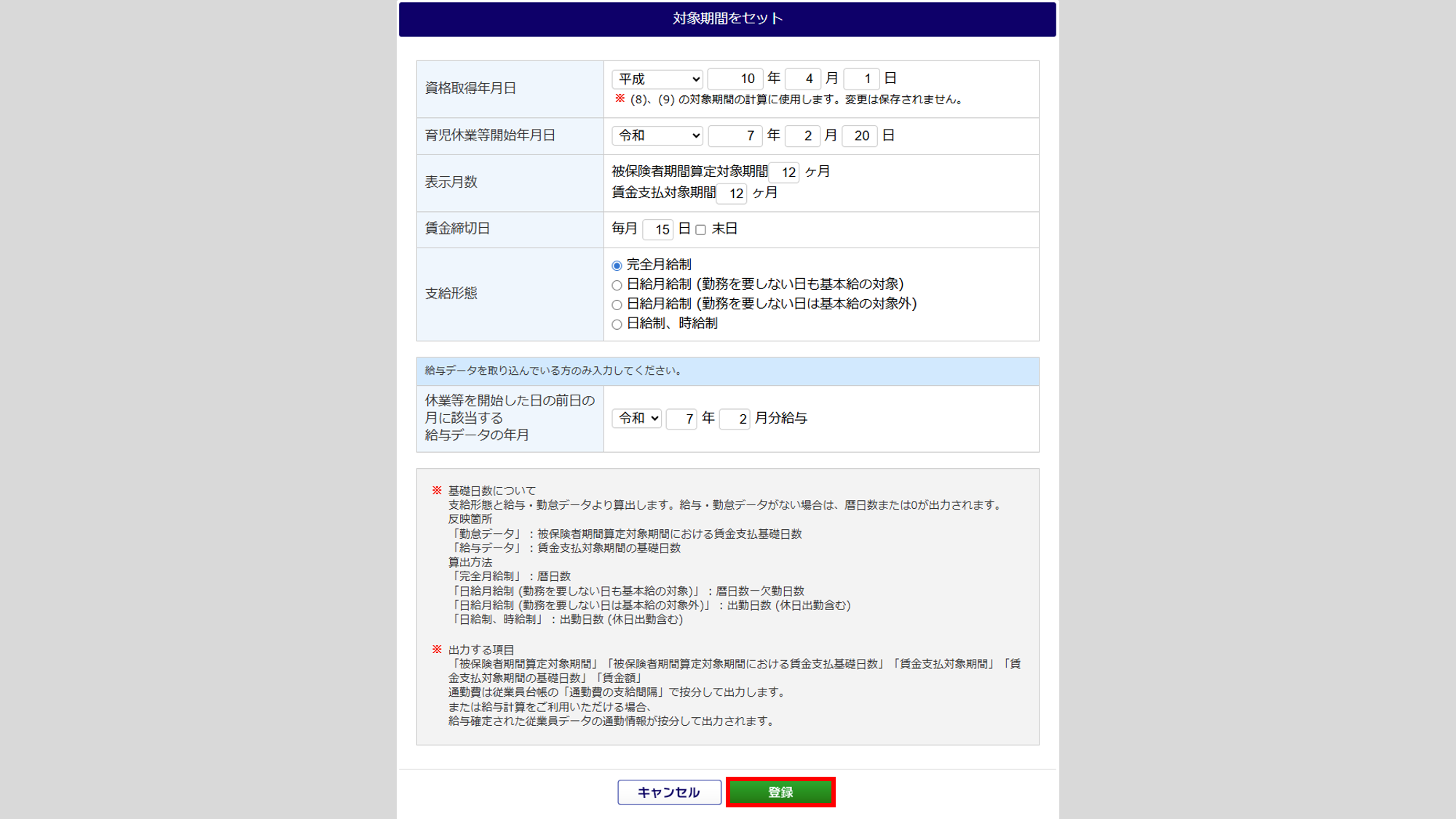
Task: Click the 賃金締切日 day field showing 15
Action: 658,230
